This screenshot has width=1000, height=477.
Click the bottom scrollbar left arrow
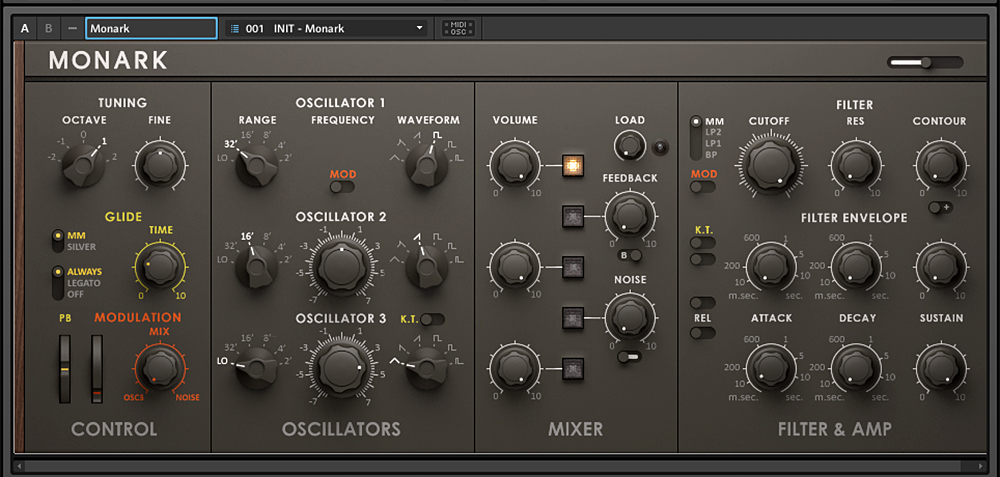pos(18,467)
